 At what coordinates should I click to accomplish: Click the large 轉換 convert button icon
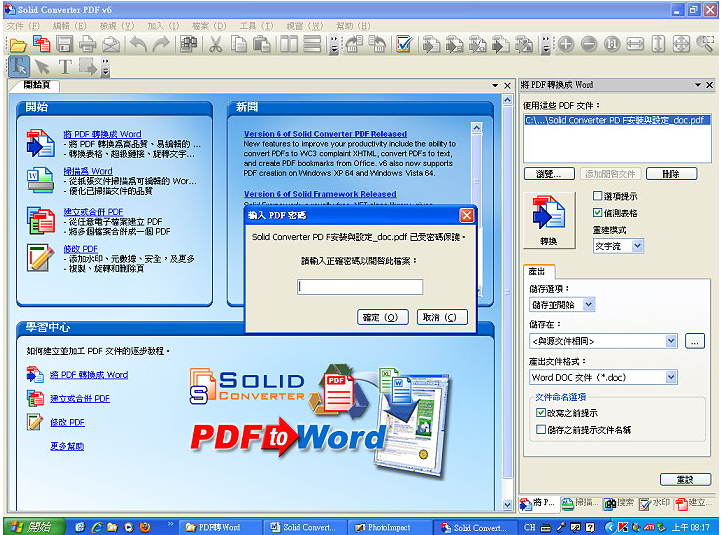pyautogui.click(x=549, y=221)
